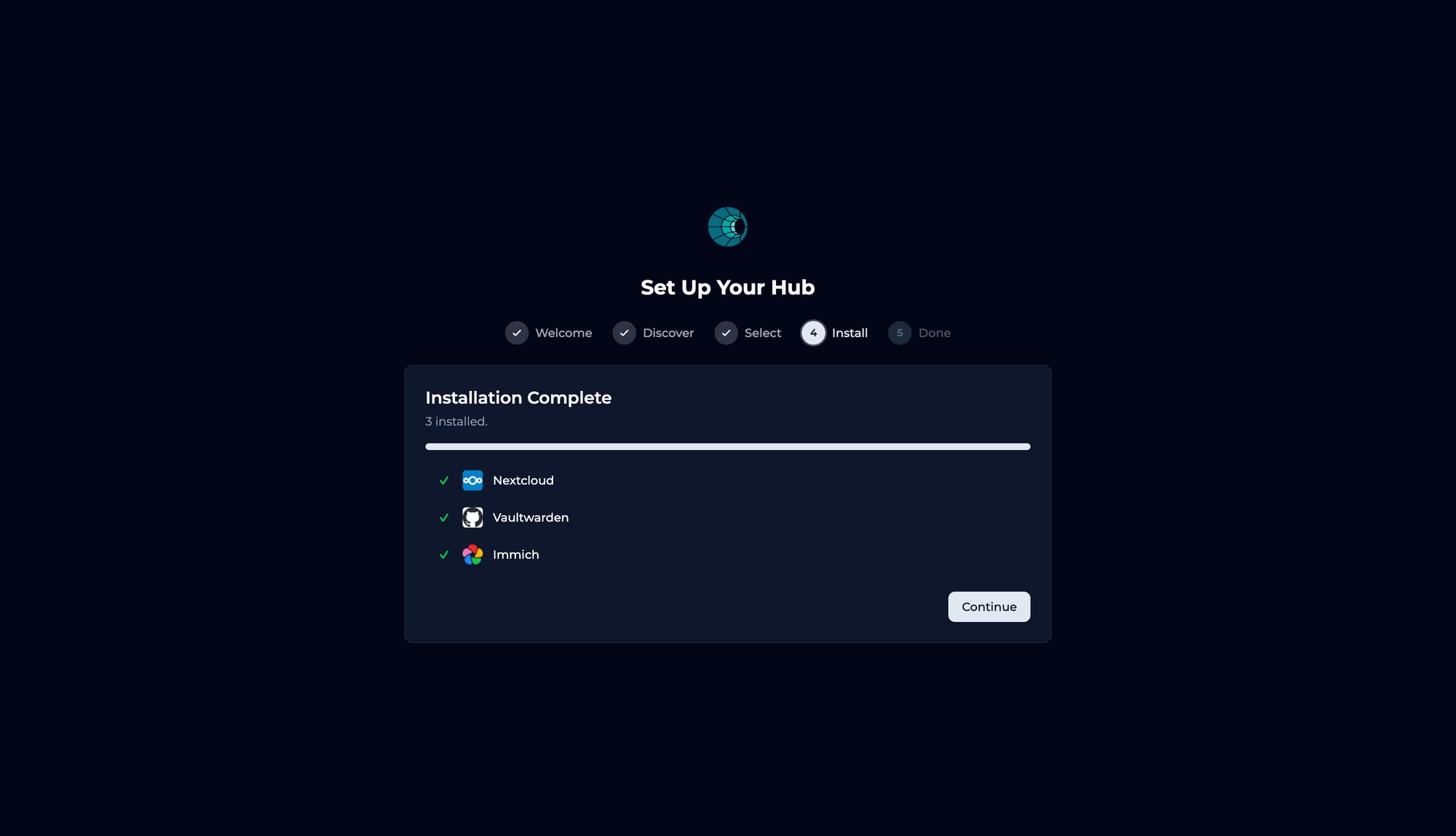The height and width of the screenshot is (836, 1456).
Task: Click the Welcome step checkmark circle
Action: click(517, 333)
